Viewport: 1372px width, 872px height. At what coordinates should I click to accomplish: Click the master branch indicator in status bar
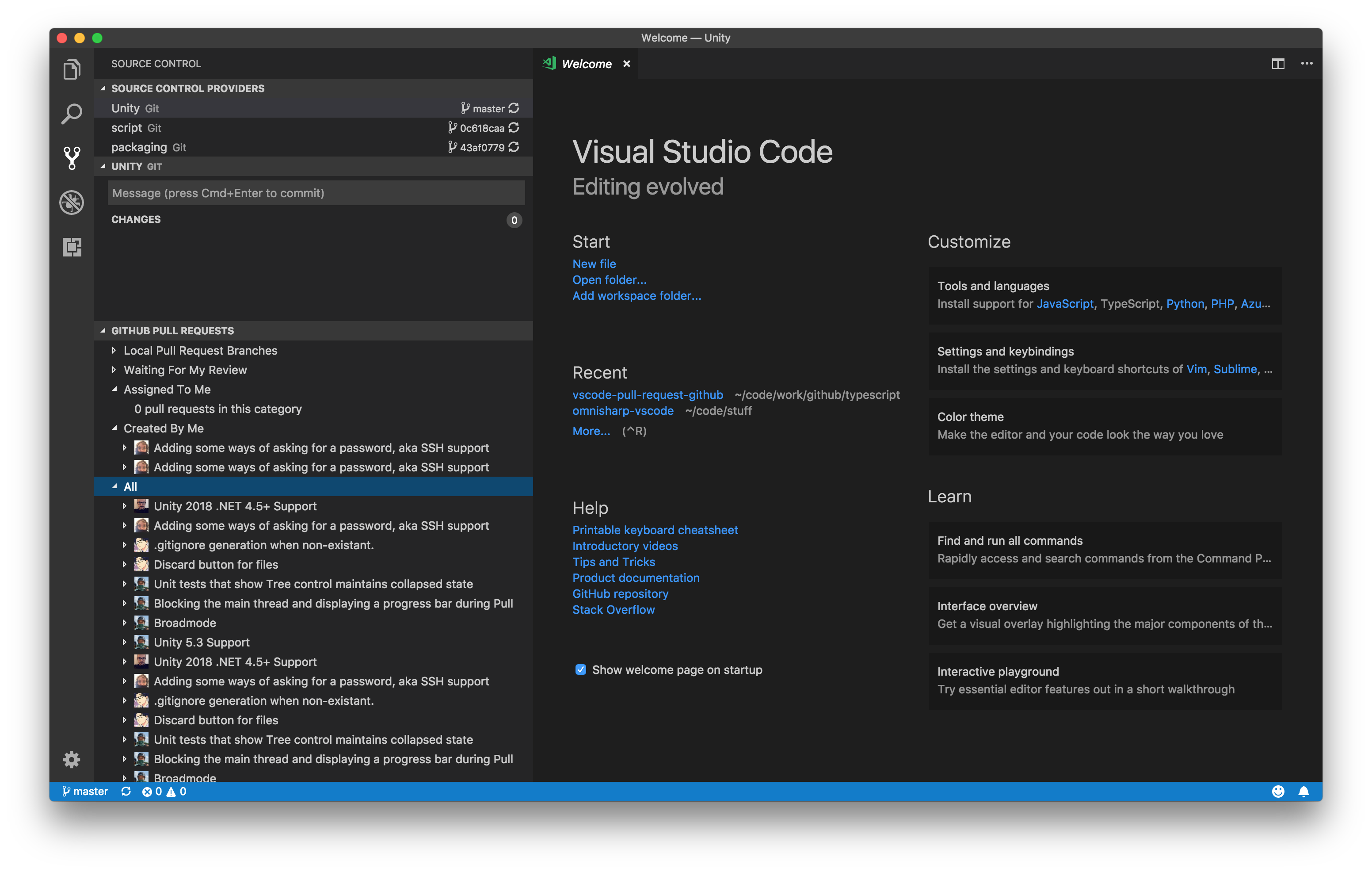click(84, 791)
